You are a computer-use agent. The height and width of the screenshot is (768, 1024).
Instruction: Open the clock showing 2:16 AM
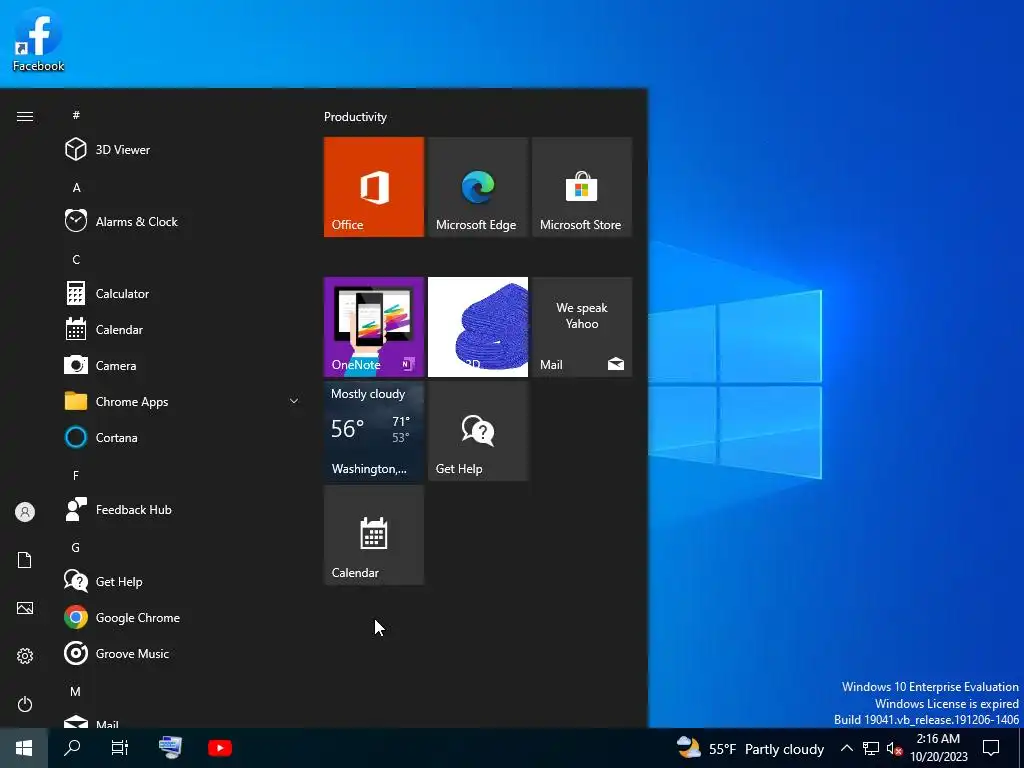pyautogui.click(x=938, y=748)
